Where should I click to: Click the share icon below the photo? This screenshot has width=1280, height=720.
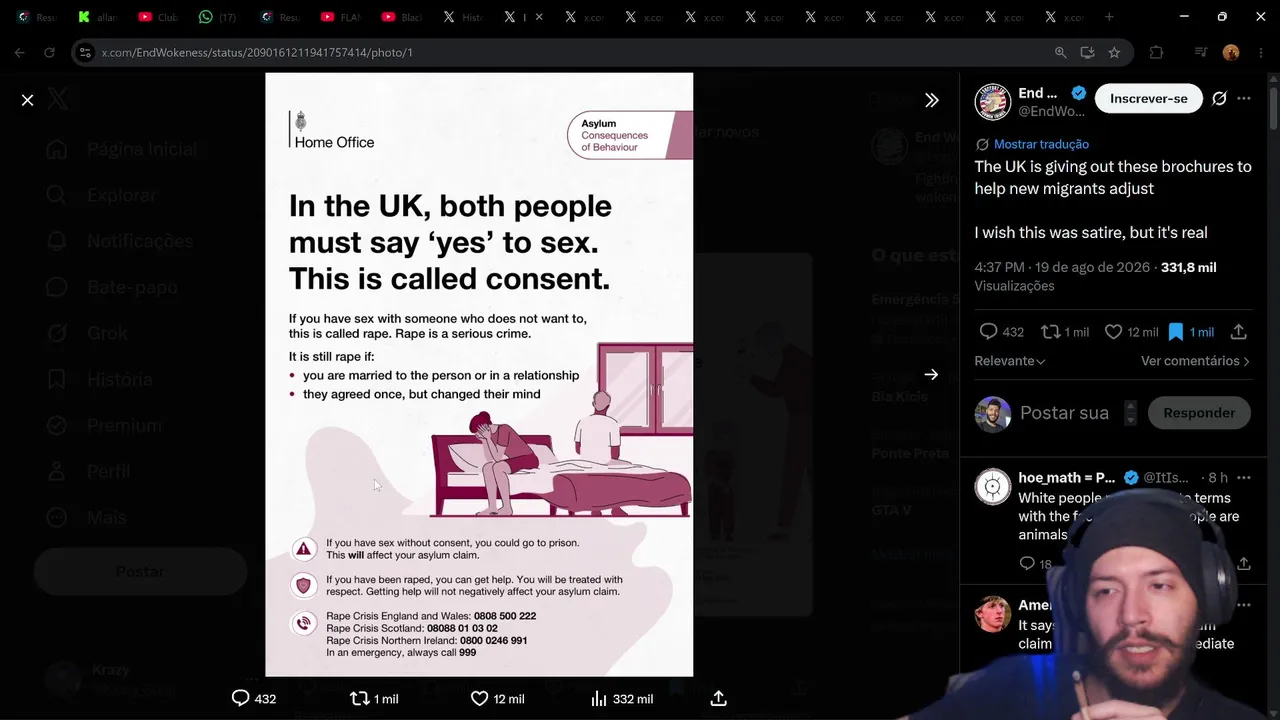(718, 698)
